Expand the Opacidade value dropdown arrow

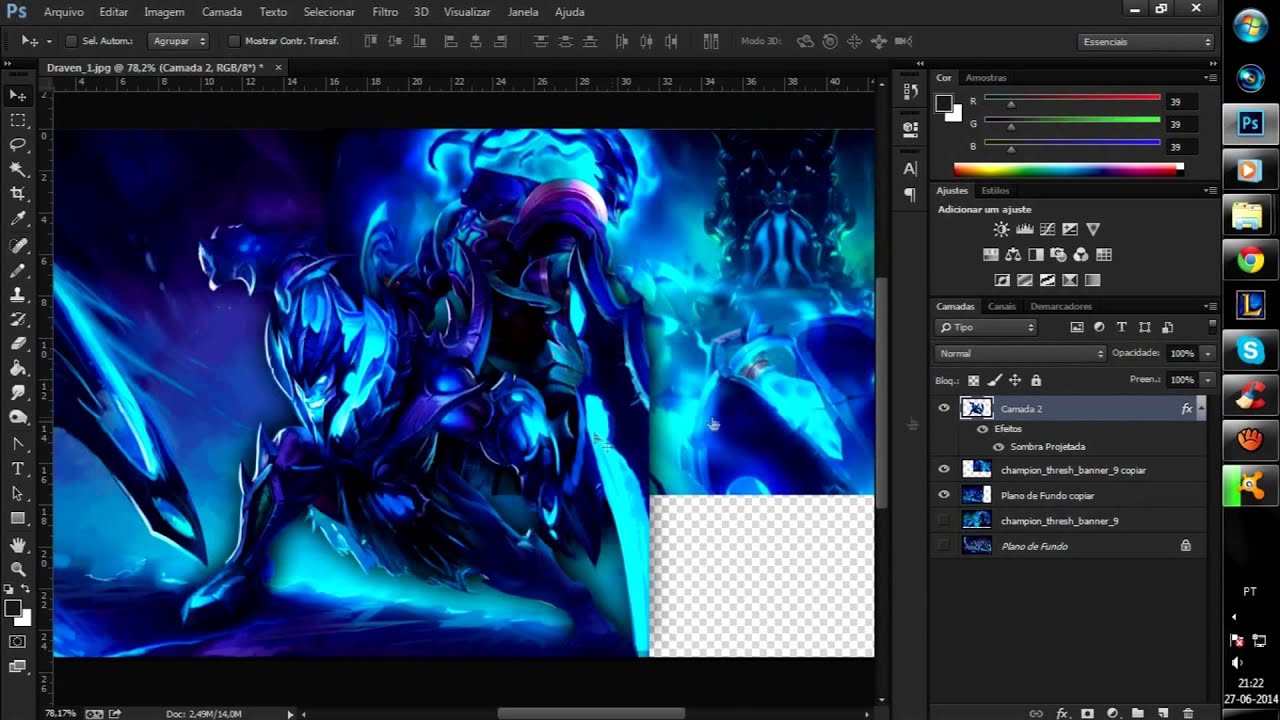[x=1208, y=353]
